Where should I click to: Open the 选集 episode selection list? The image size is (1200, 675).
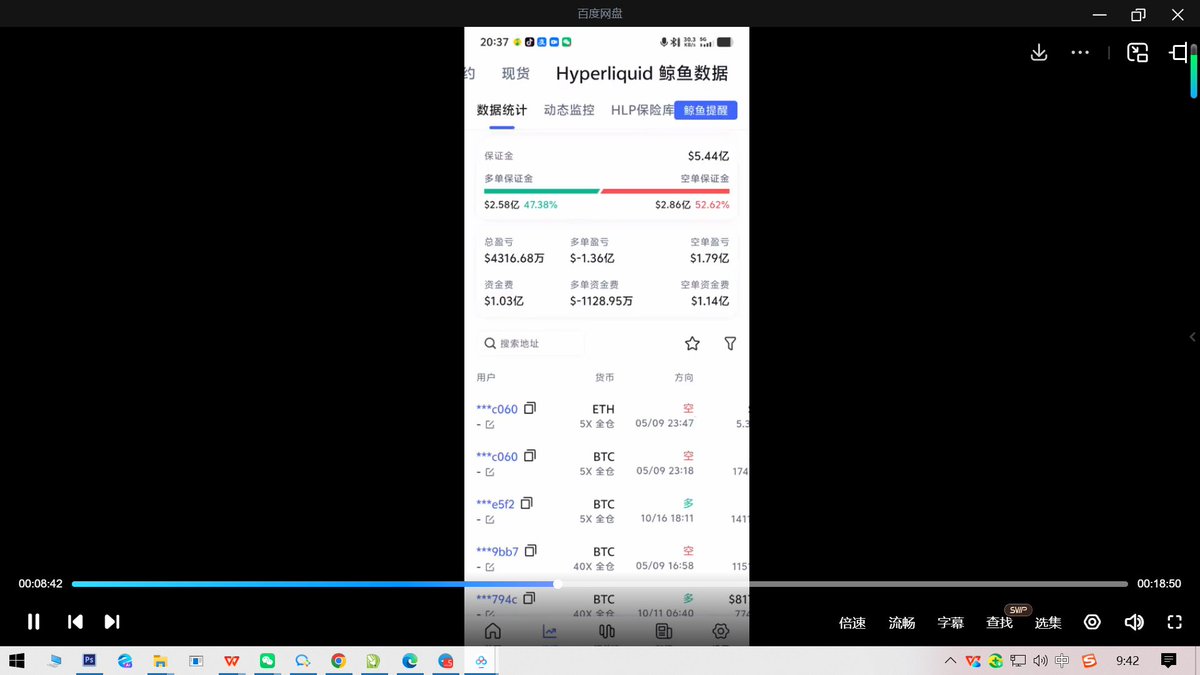(1048, 622)
